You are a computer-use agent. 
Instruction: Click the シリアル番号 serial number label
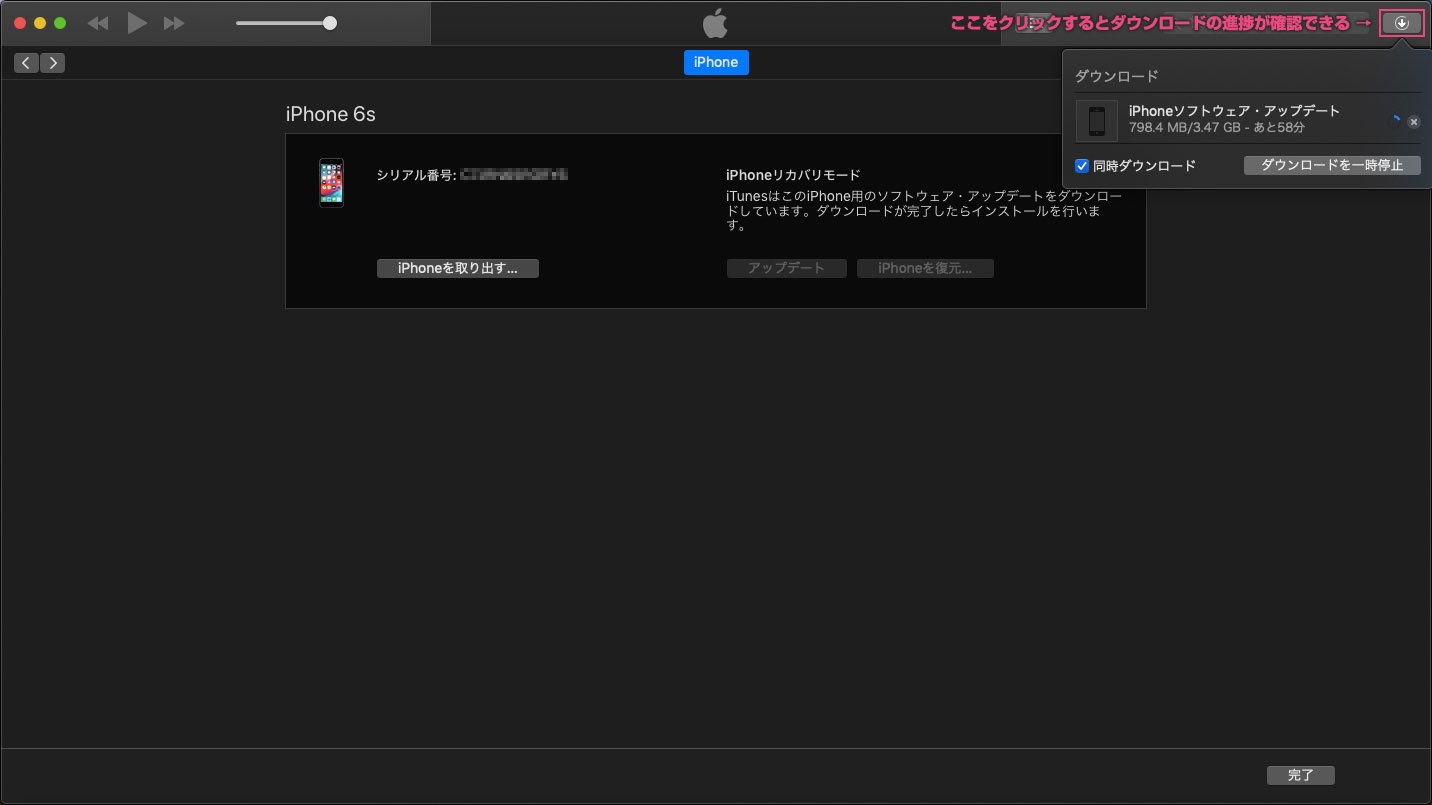pyautogui.click(x=416, y=175)
